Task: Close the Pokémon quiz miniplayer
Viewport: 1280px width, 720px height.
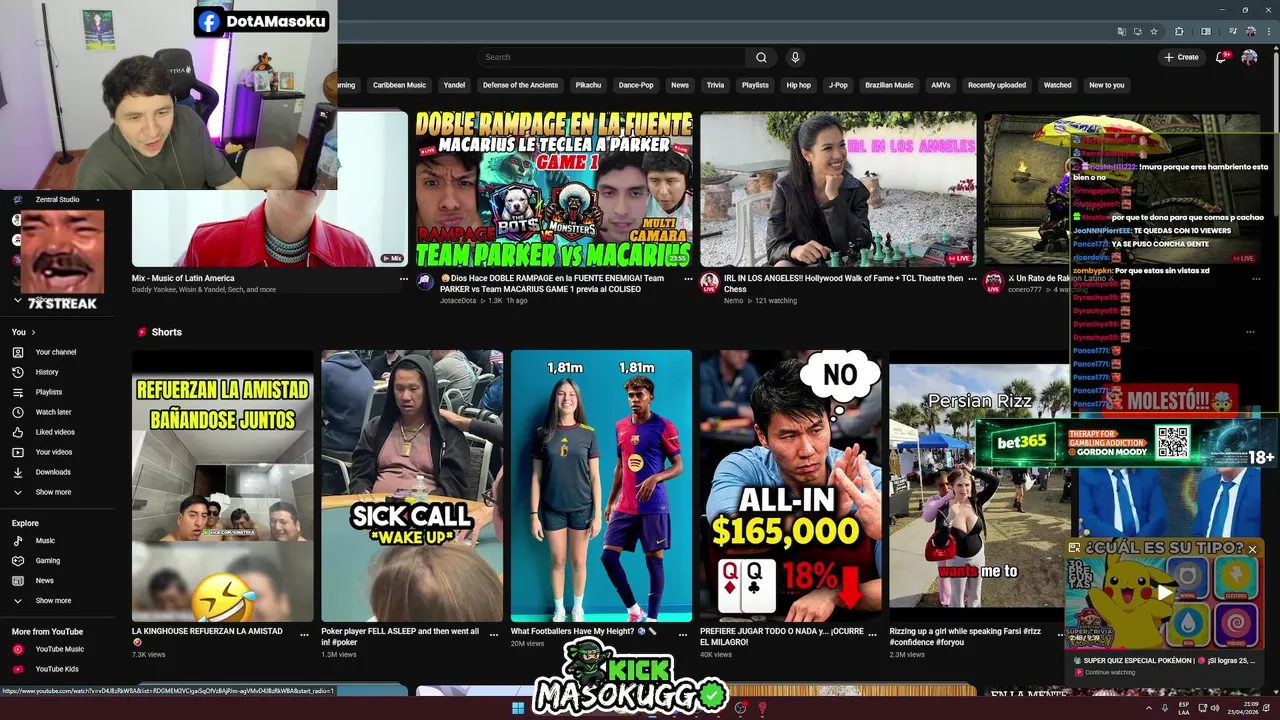Action: pyautogui.click(x=1252, y=549)
